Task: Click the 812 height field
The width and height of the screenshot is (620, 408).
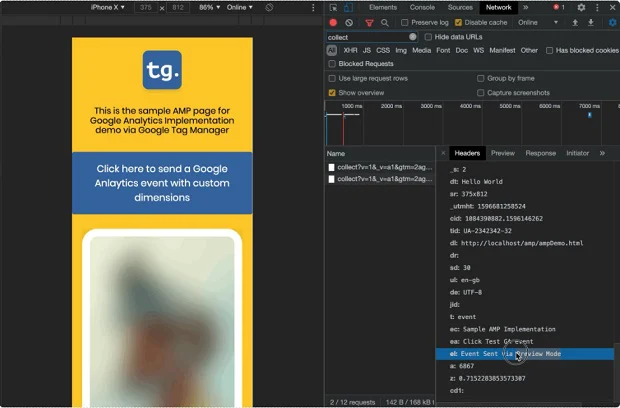Action: [x=178, y=8]
